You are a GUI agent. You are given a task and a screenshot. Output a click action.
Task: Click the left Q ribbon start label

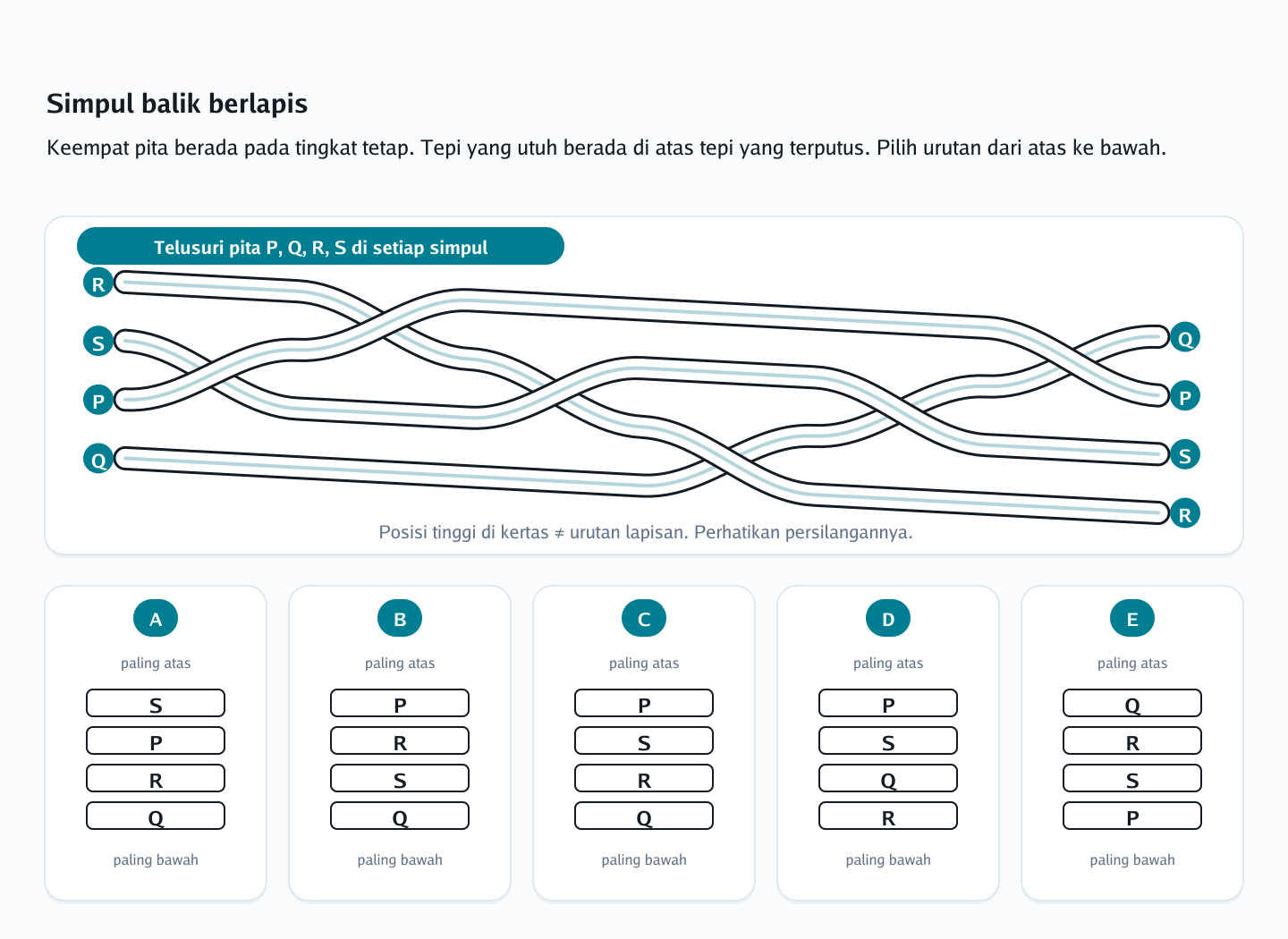pyautogui.click(x=98, y=460)
